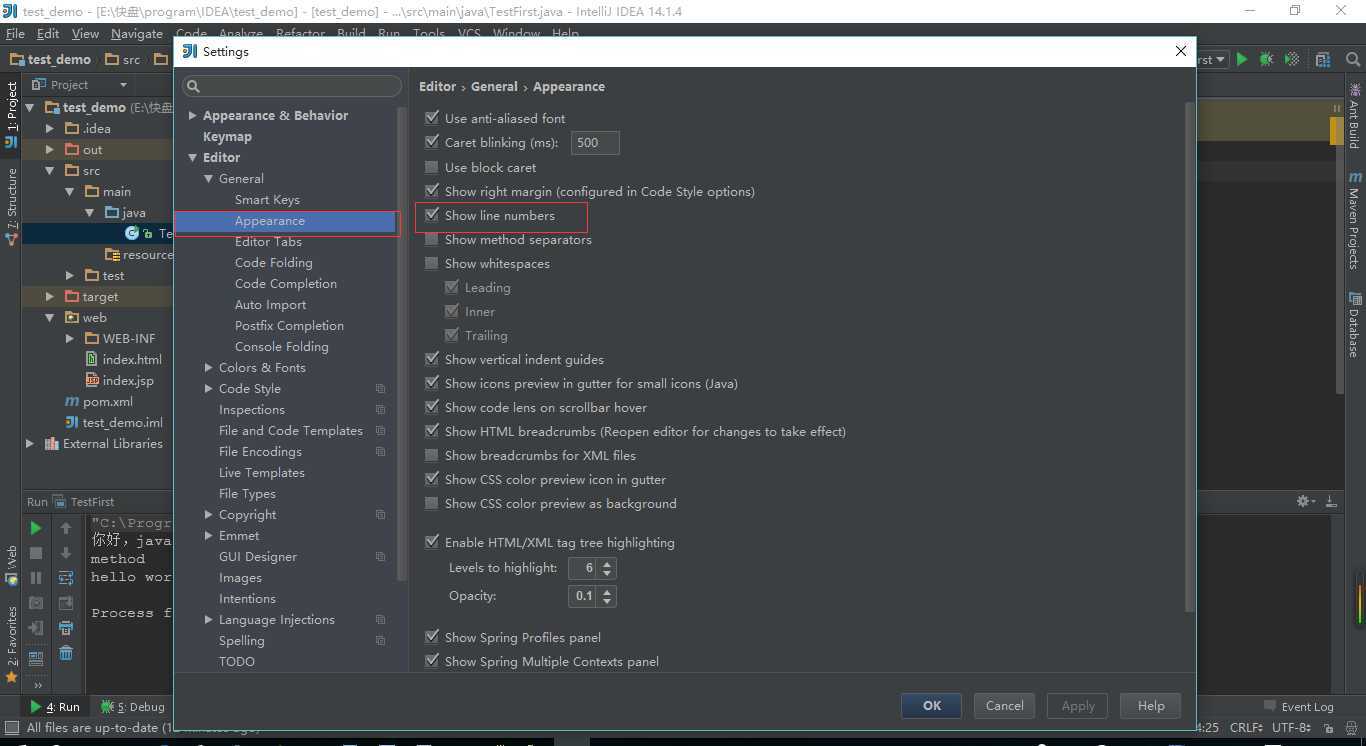
Task: Click Cancel in Settings dialog
Action: pos(1004,705)
